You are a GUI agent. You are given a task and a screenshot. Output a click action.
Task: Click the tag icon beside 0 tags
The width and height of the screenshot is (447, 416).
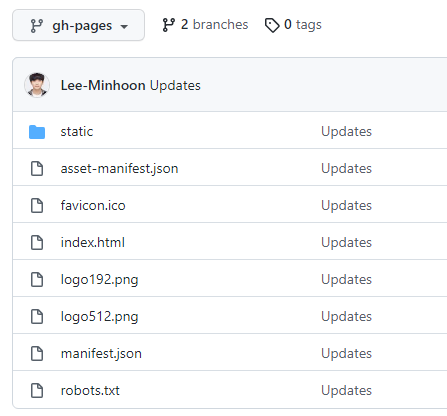pyautogui.click(x=272, y=25)
